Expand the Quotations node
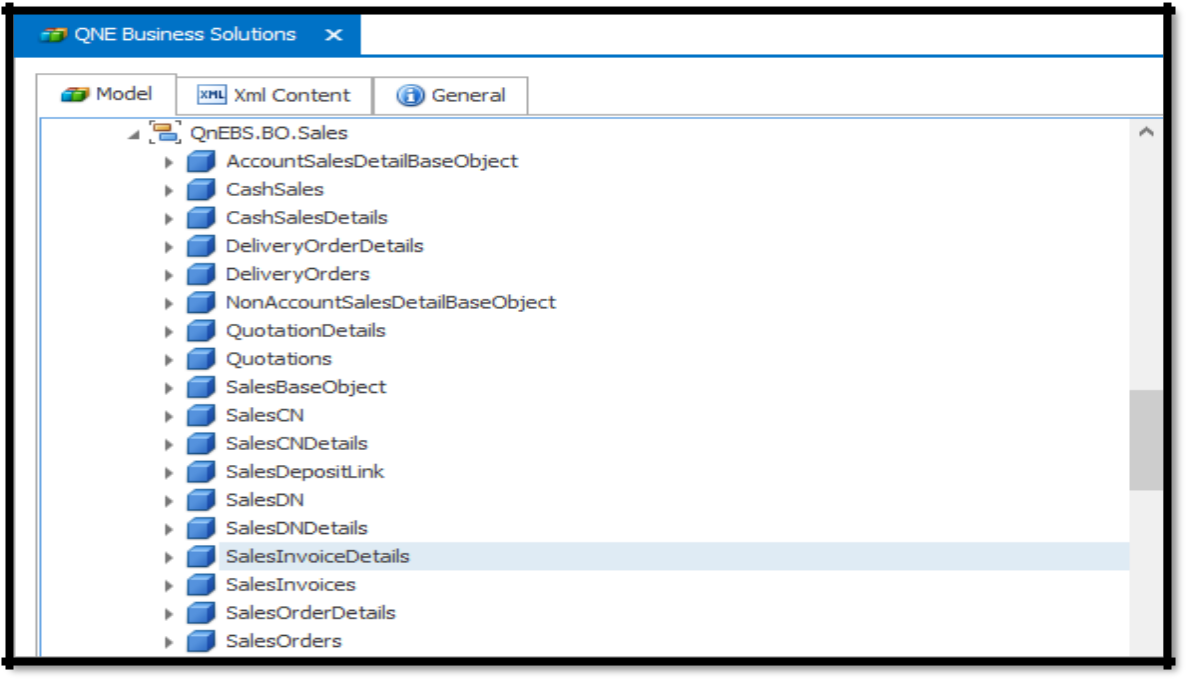Screen dimensions: 1188x682 [169, 359]
